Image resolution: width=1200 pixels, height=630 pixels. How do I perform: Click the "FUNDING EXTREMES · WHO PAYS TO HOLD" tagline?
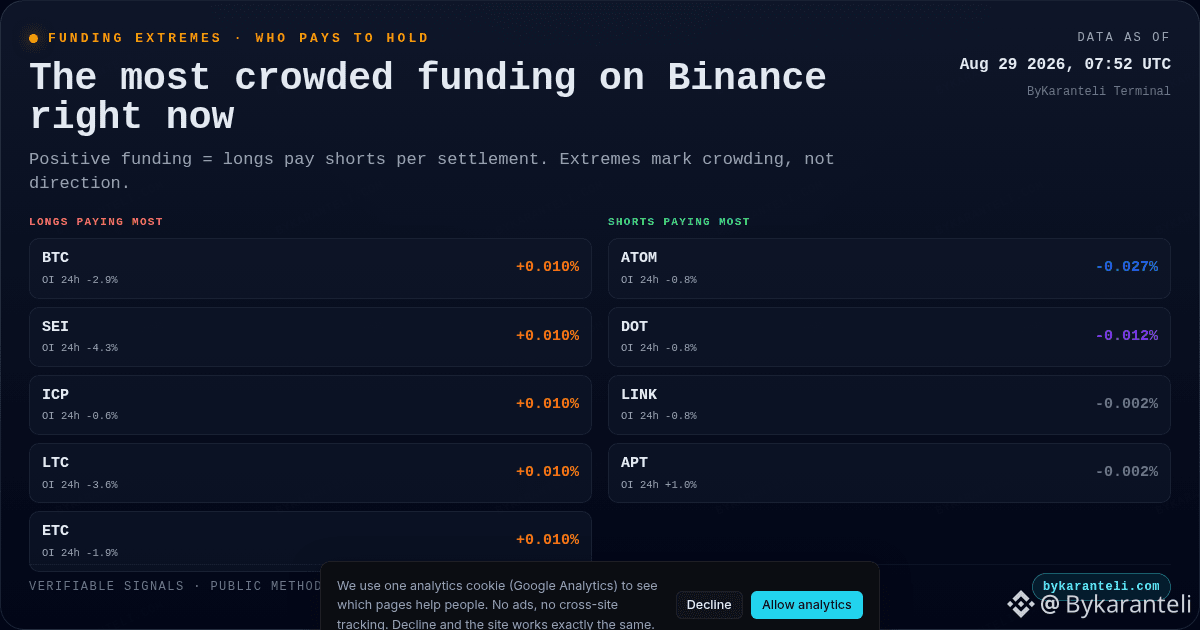coord(239,38)
